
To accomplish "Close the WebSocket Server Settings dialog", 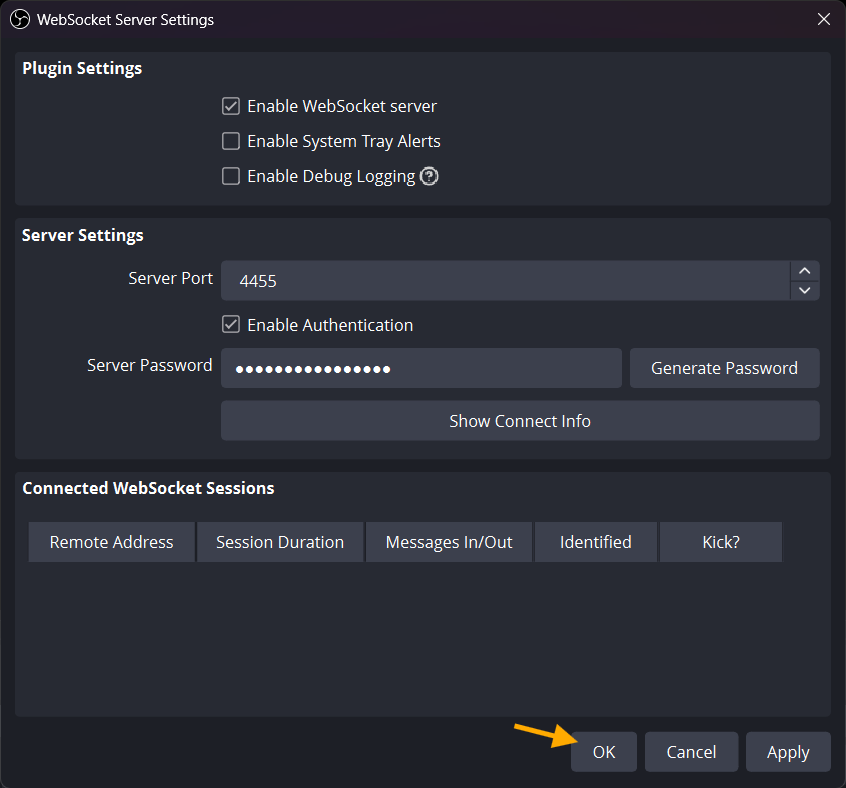I will pyautogui.click(x=823, y=19).
